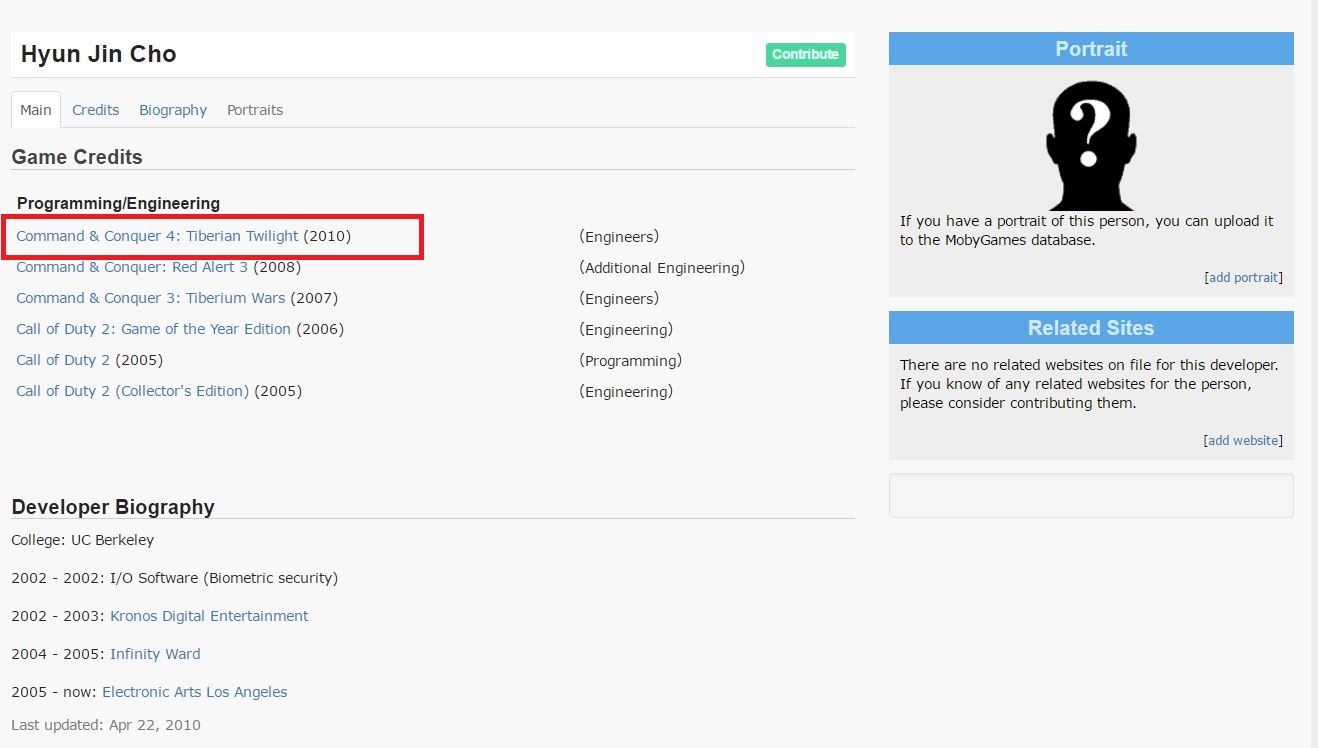Click the College: UC Berkeley line
The height and width of the screenshot is (748, 1318).
(83, 540)
